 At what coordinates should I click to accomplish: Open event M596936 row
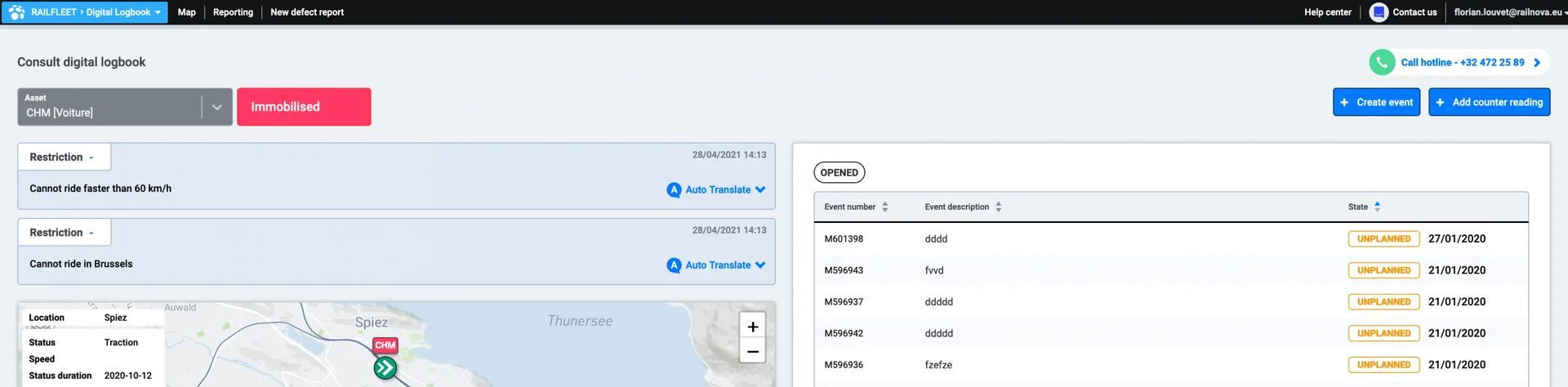[1171, 365]
